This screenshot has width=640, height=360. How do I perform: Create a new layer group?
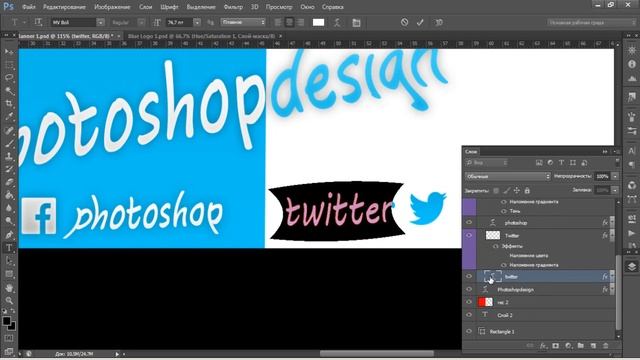tap(581, 346)
